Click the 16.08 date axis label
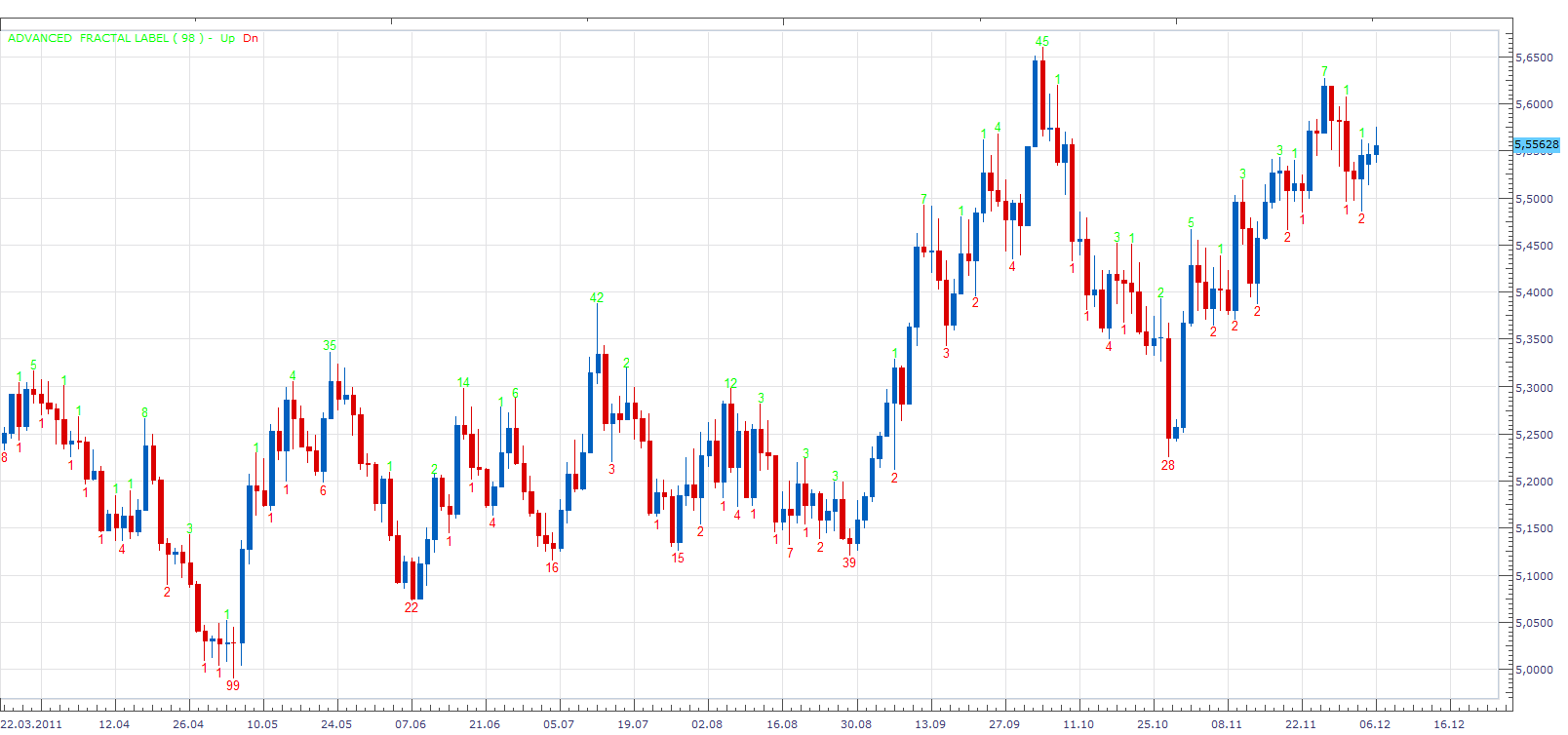Screen dimensions: 1568x735 pyautogui.click(x=782, y=723)
